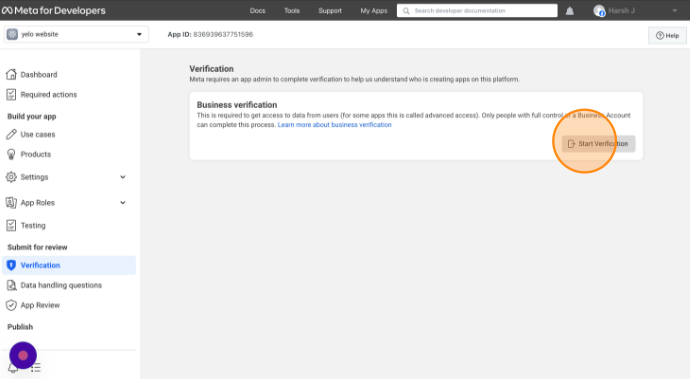Click the Harsh J profile avatar
The width and height of the screenshot is (690, 379).
[599, 11]
